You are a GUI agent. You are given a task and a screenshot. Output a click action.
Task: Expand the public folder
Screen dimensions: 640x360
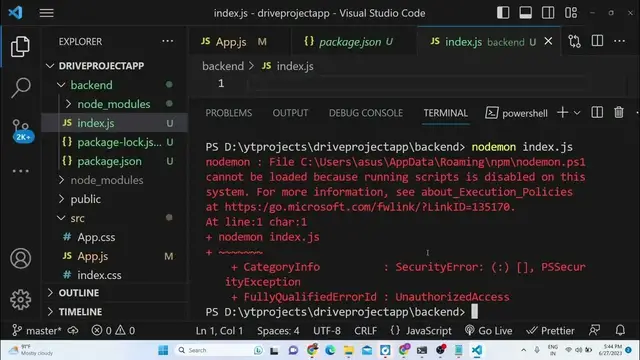tap(61, 199)
